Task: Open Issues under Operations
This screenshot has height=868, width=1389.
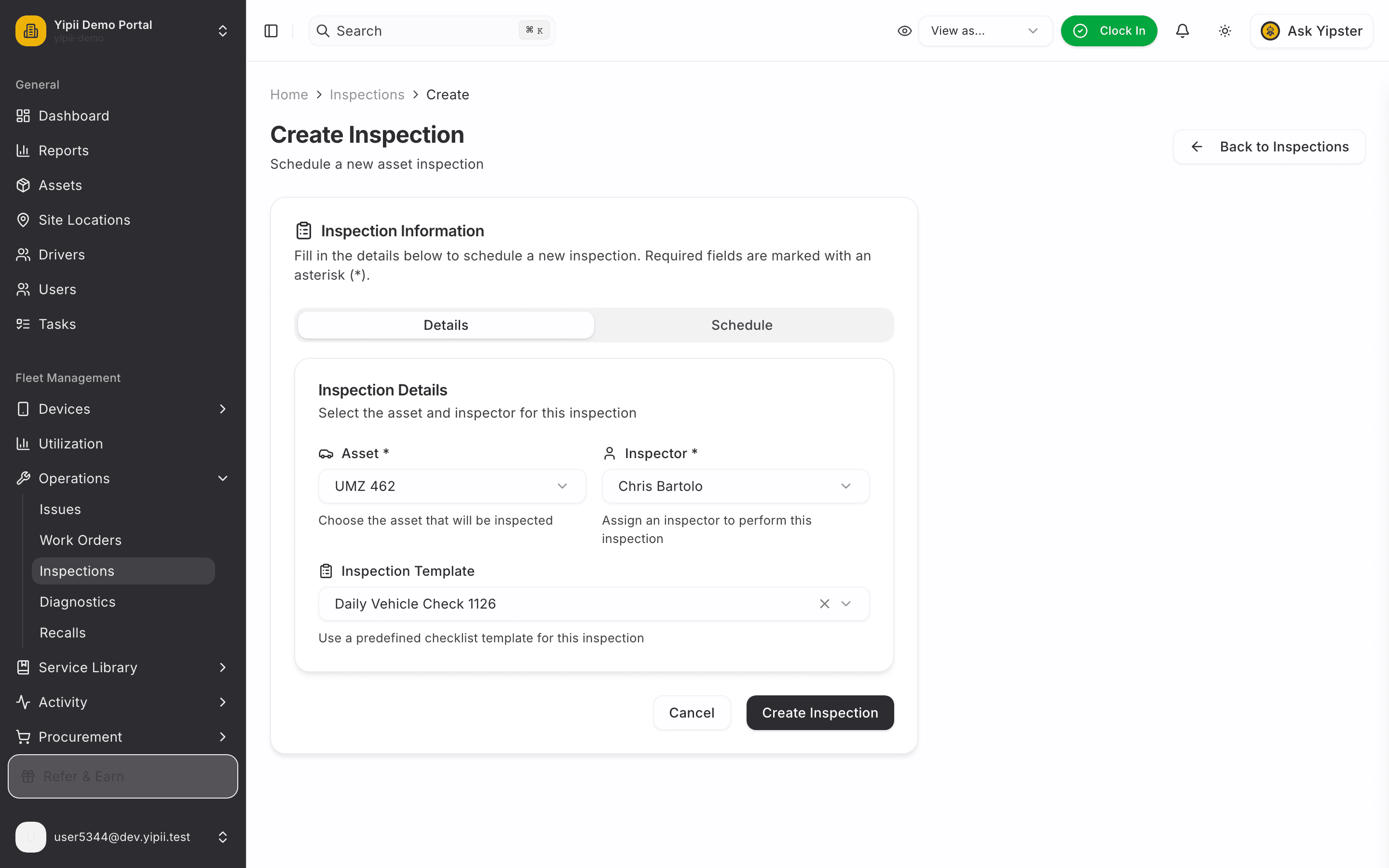Action: [123, 509]
